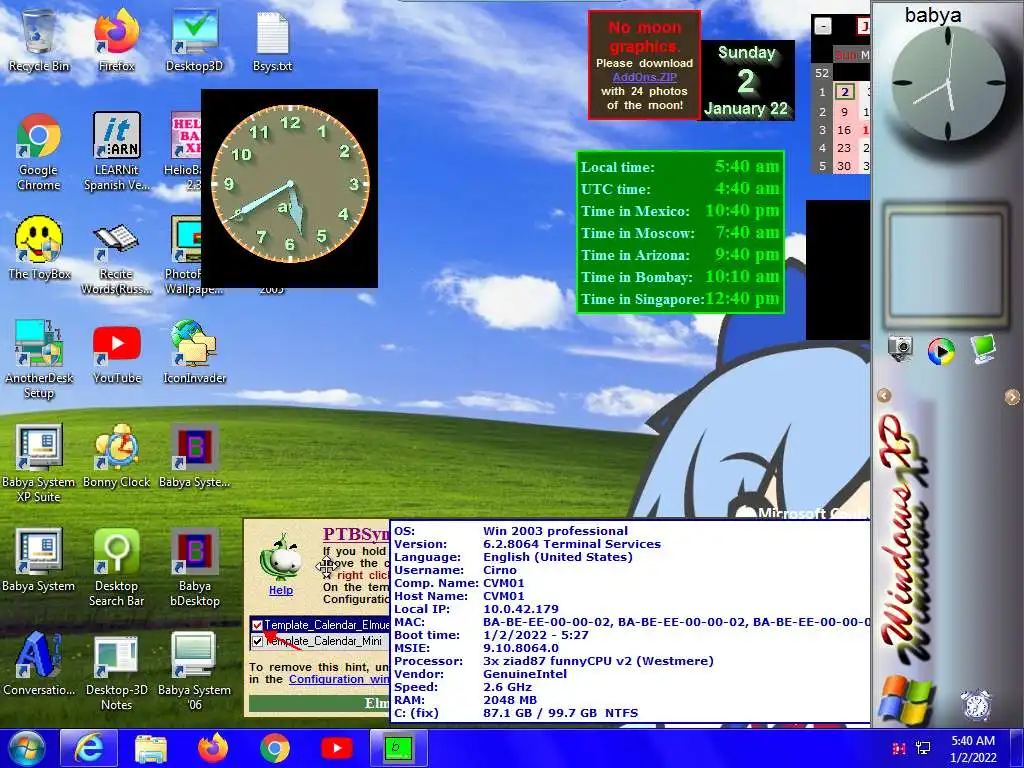Screen dimensions: 1024x768
Task: Click the Firefox taskbar button
Action: point(213,748)
